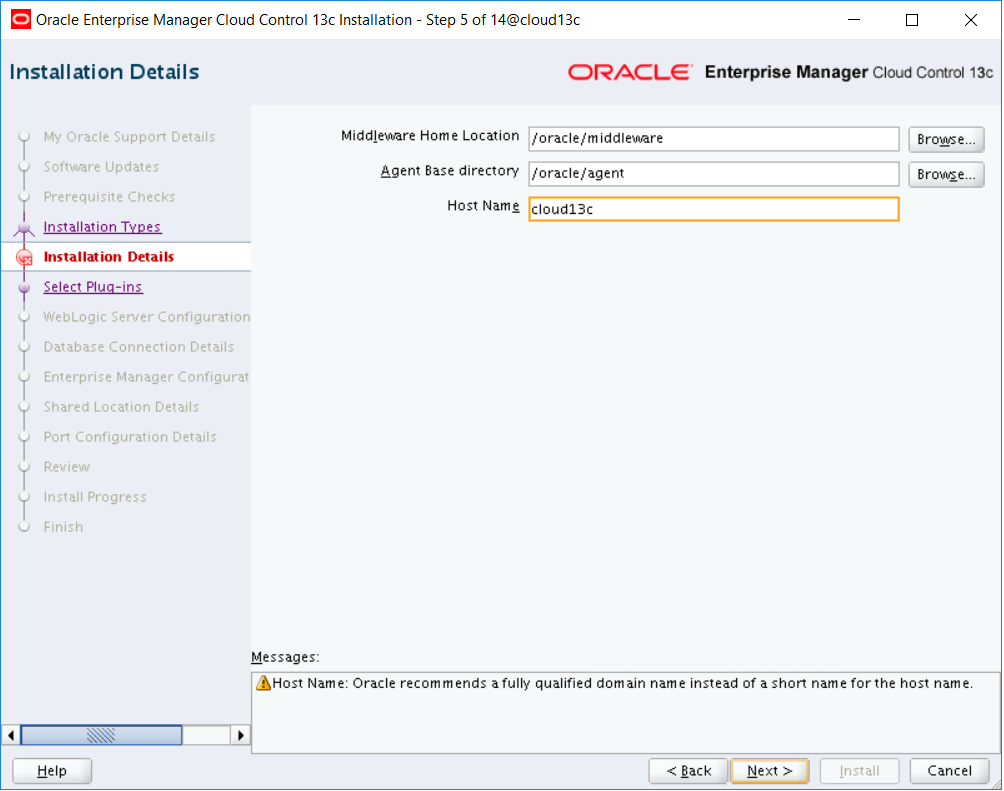Close the installer window
Screen dimensions: 1004x791
[970, 20]
